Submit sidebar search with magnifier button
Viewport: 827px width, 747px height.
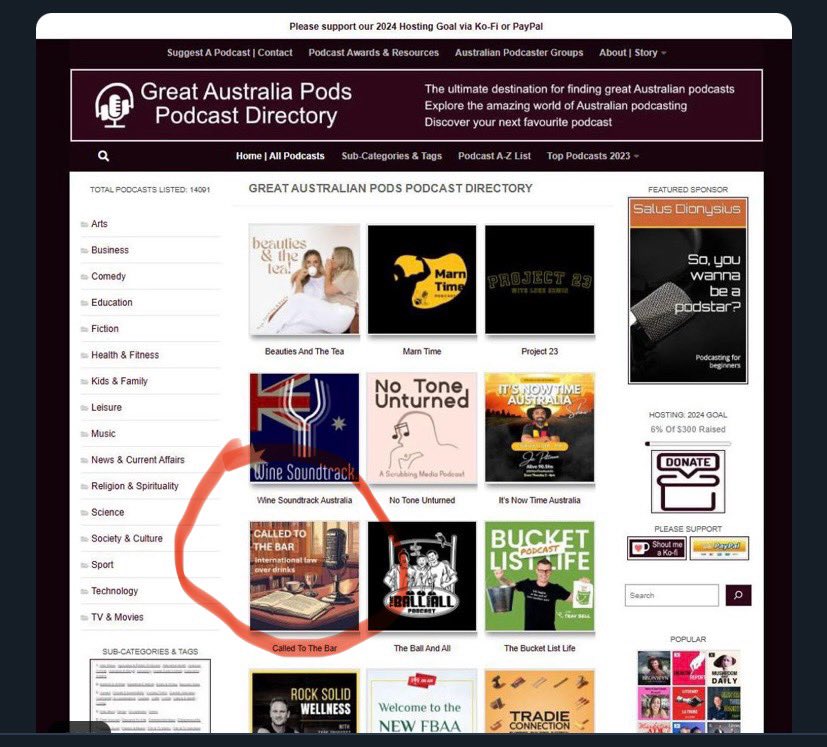[x=738, y=595]
